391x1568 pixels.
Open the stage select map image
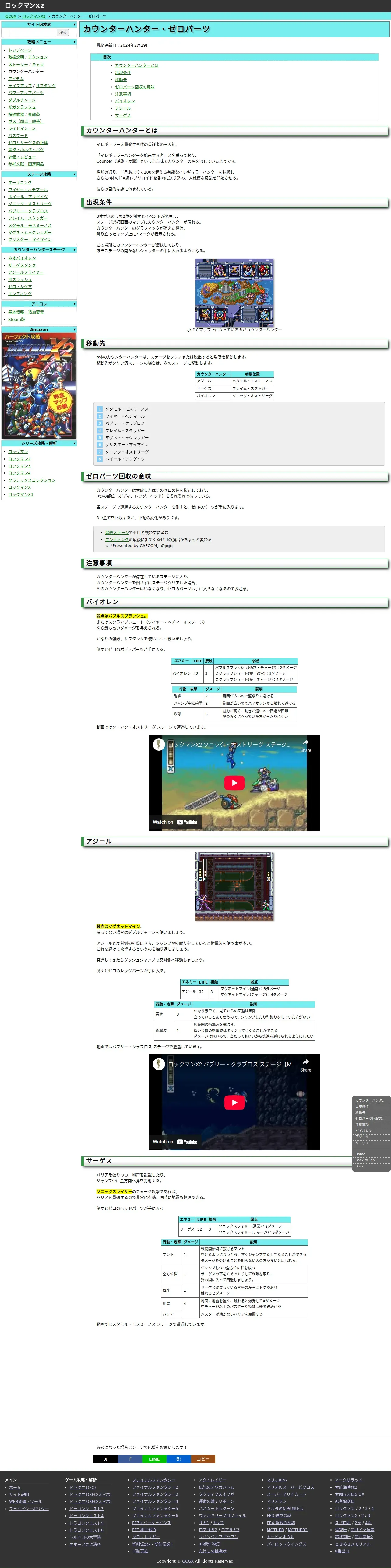click(x=234, y=292)
